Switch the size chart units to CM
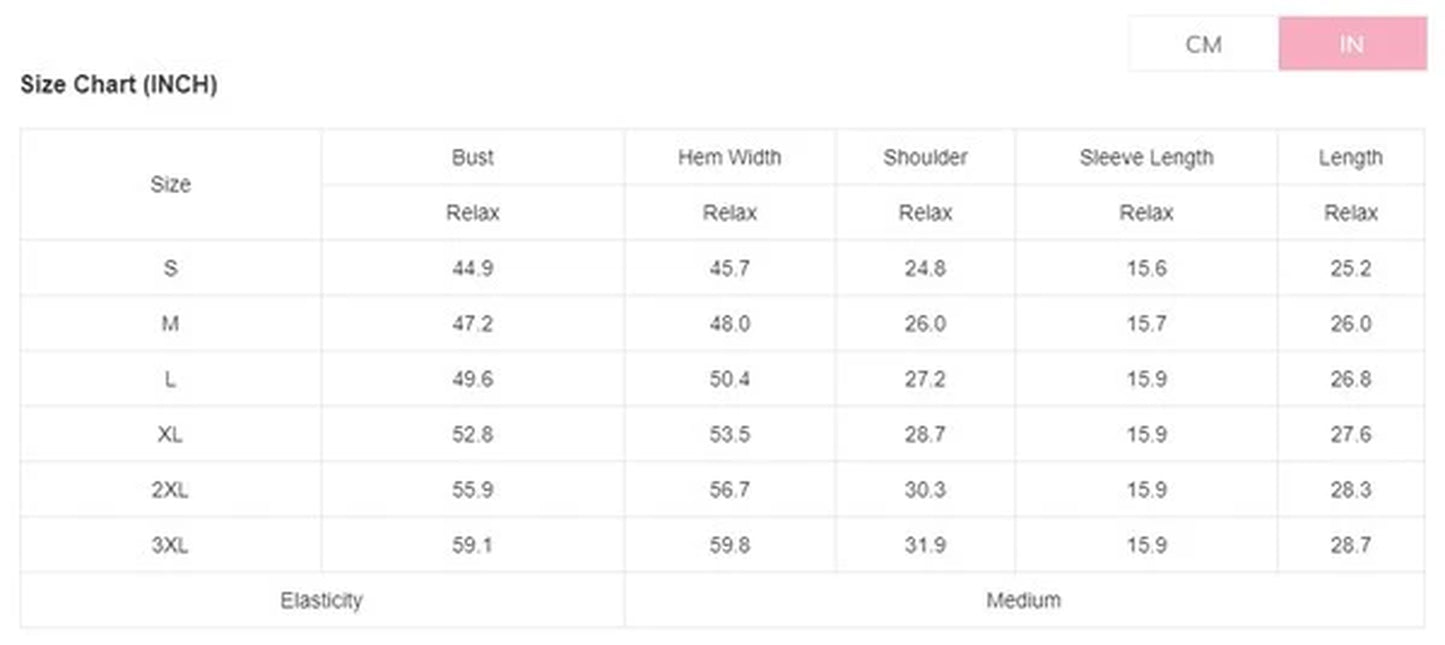1445x645 pixels. pyautogui.click(x=1203, y=45)
